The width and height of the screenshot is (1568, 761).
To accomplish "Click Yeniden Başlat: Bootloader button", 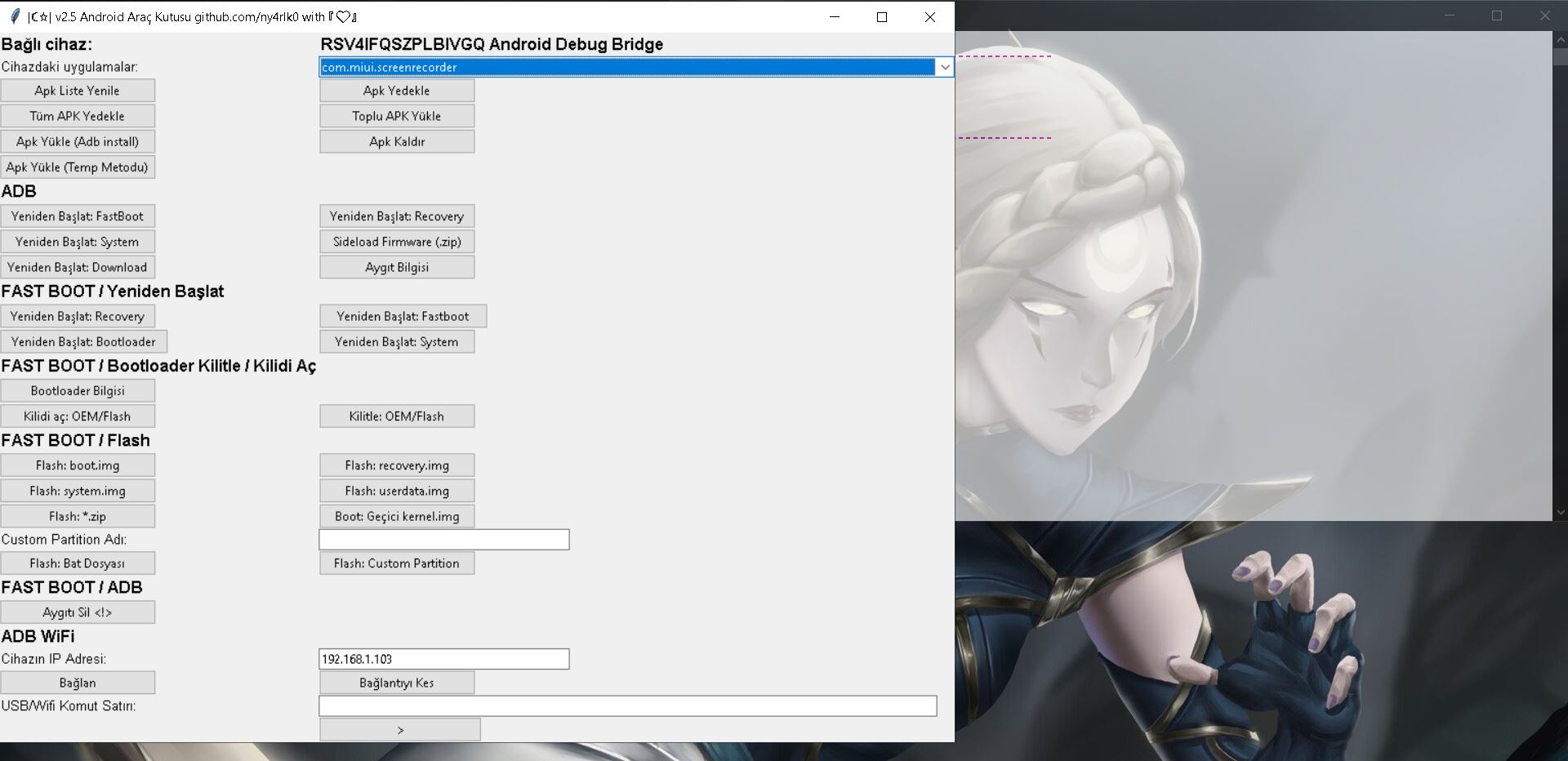I will click(x=83, y=341).
